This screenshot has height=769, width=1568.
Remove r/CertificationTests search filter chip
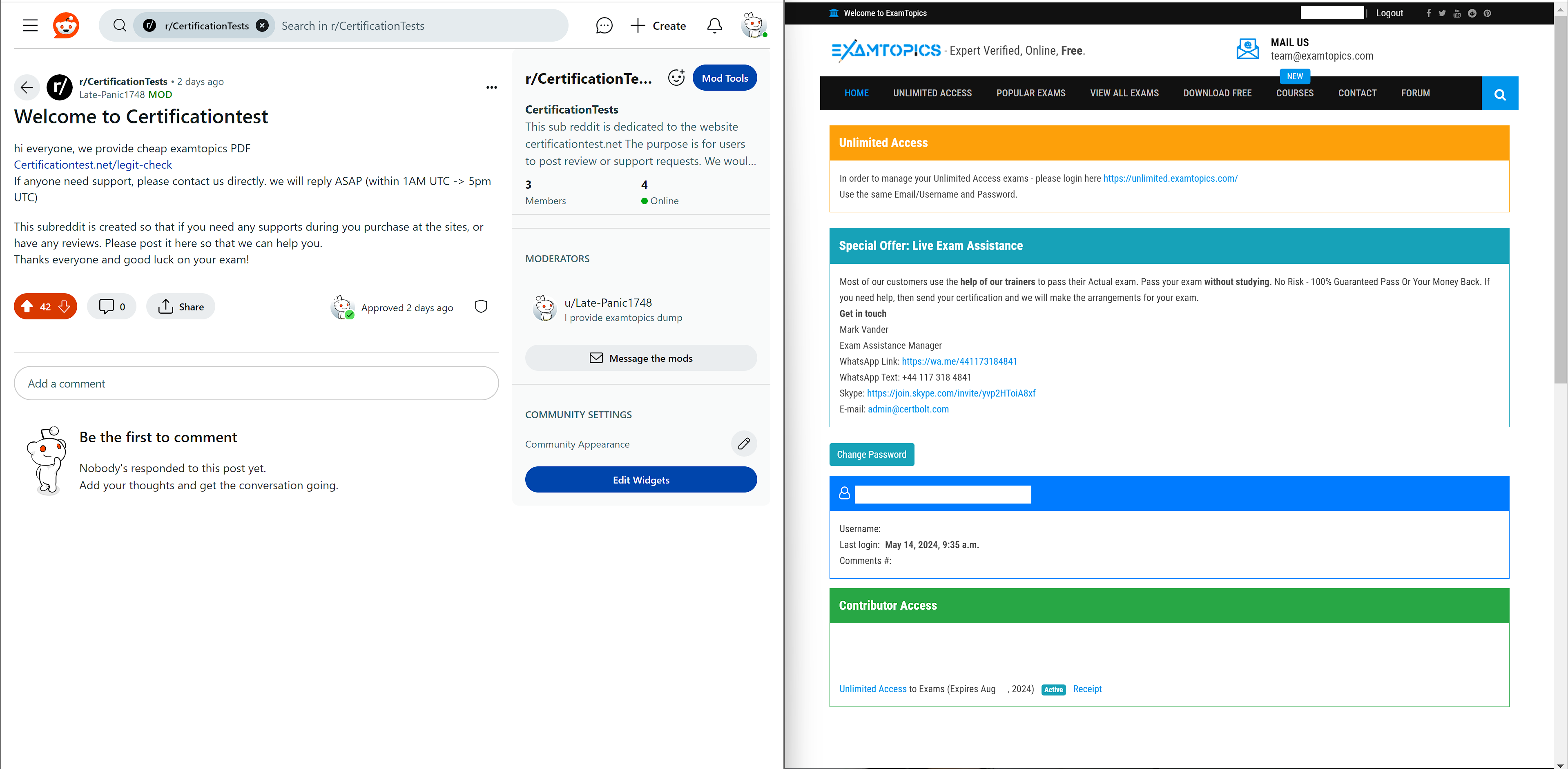[262, 26]
